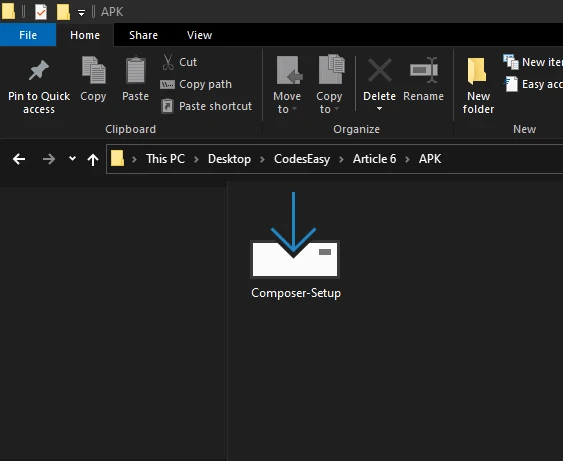This screenshot has height=461, width=563.
Task: Go back with the left arrow
Action: pos(19,159)
